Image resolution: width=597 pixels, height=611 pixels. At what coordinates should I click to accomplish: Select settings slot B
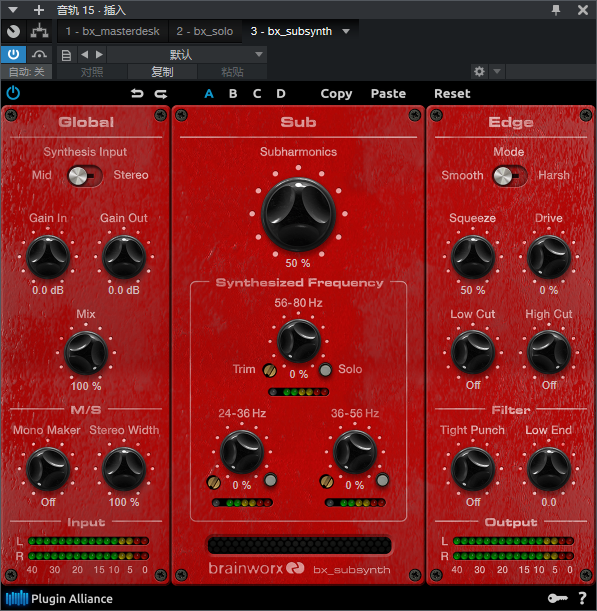[x=233, y=94]
